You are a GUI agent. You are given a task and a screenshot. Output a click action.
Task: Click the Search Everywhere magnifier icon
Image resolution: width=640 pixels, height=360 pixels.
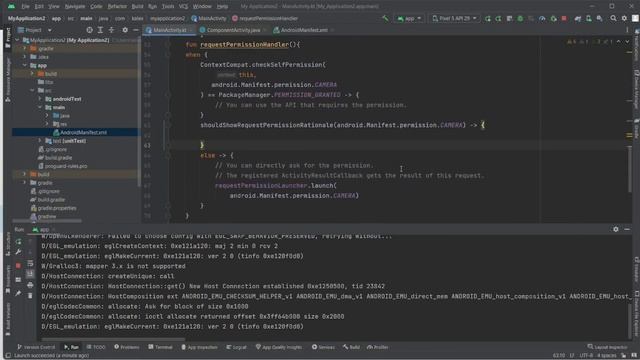(x=613, y=18)
